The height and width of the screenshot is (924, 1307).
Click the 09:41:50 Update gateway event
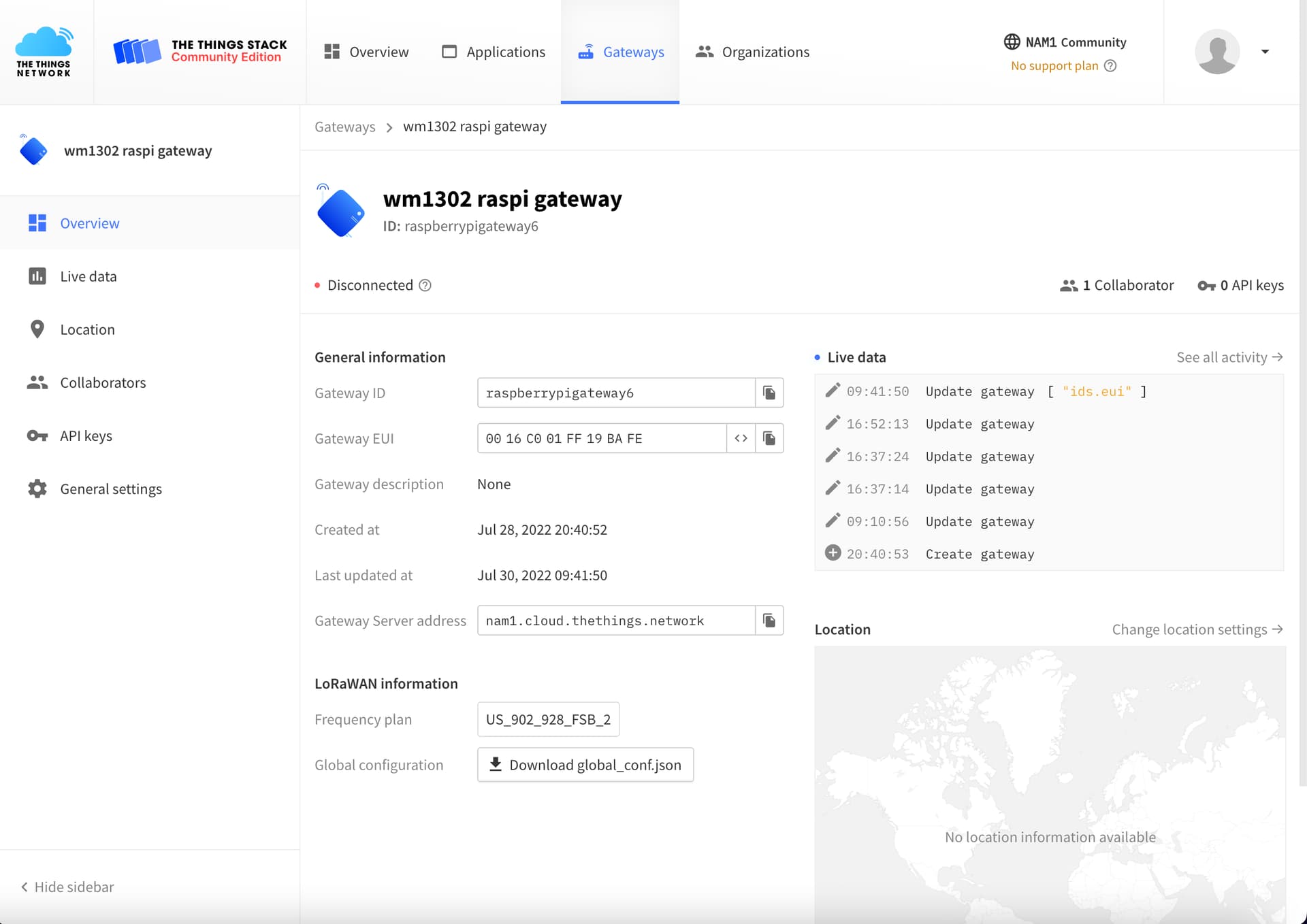click(1049, 391)
